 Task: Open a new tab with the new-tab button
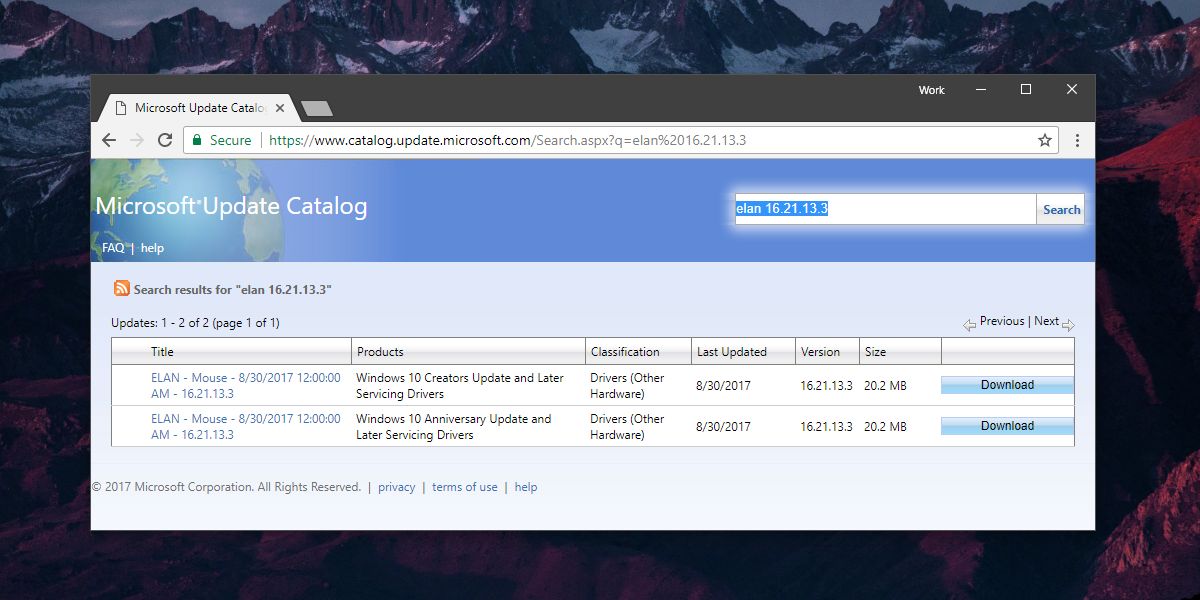click(x=316, y=108)
